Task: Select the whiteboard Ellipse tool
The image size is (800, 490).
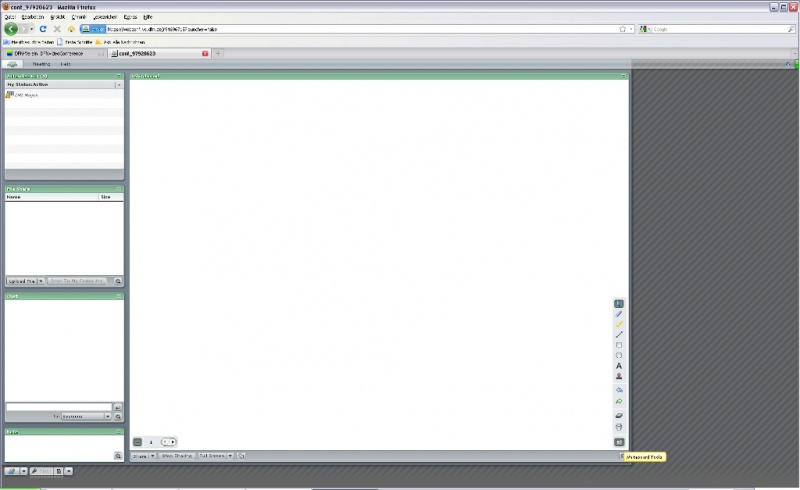Action: (x=619, y=355)
